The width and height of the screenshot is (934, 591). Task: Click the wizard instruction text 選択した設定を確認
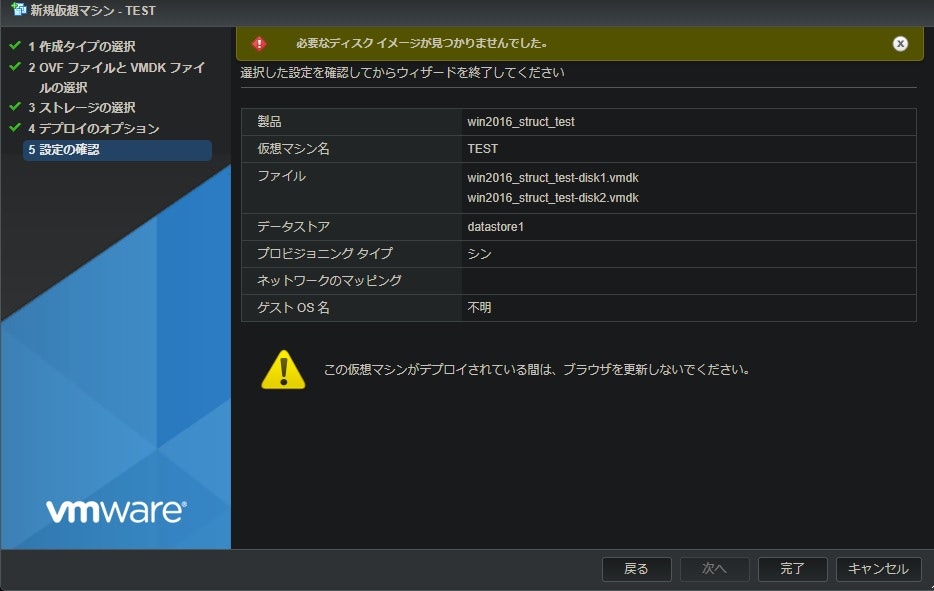pyautogui.click(x=403, y=73)
